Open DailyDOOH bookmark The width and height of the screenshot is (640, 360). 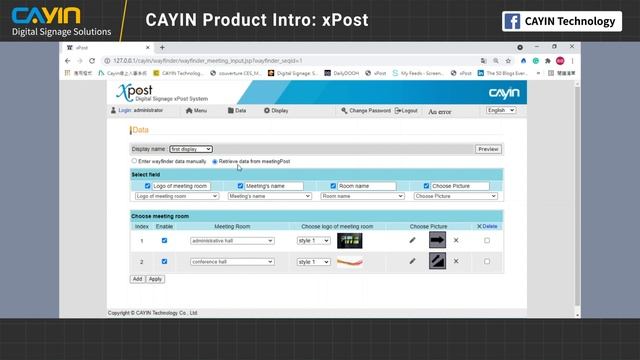pos(342,73)
